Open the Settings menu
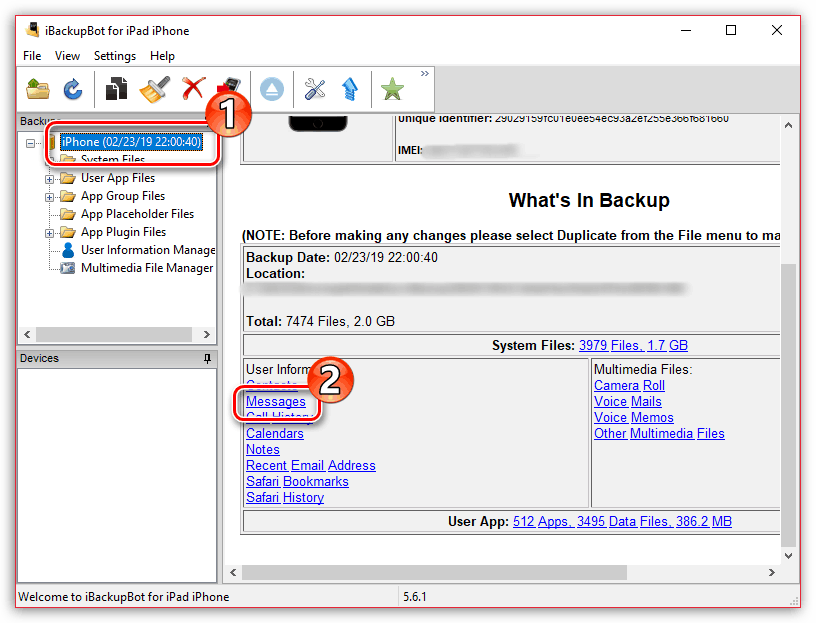The height and width of the screenshot is (623, 816). 114,56
